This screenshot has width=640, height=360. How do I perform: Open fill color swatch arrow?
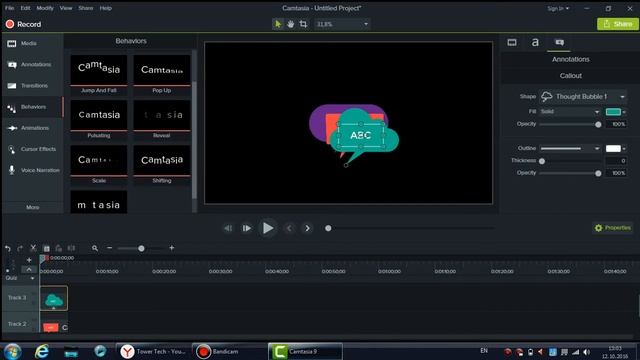click(624, 112)
